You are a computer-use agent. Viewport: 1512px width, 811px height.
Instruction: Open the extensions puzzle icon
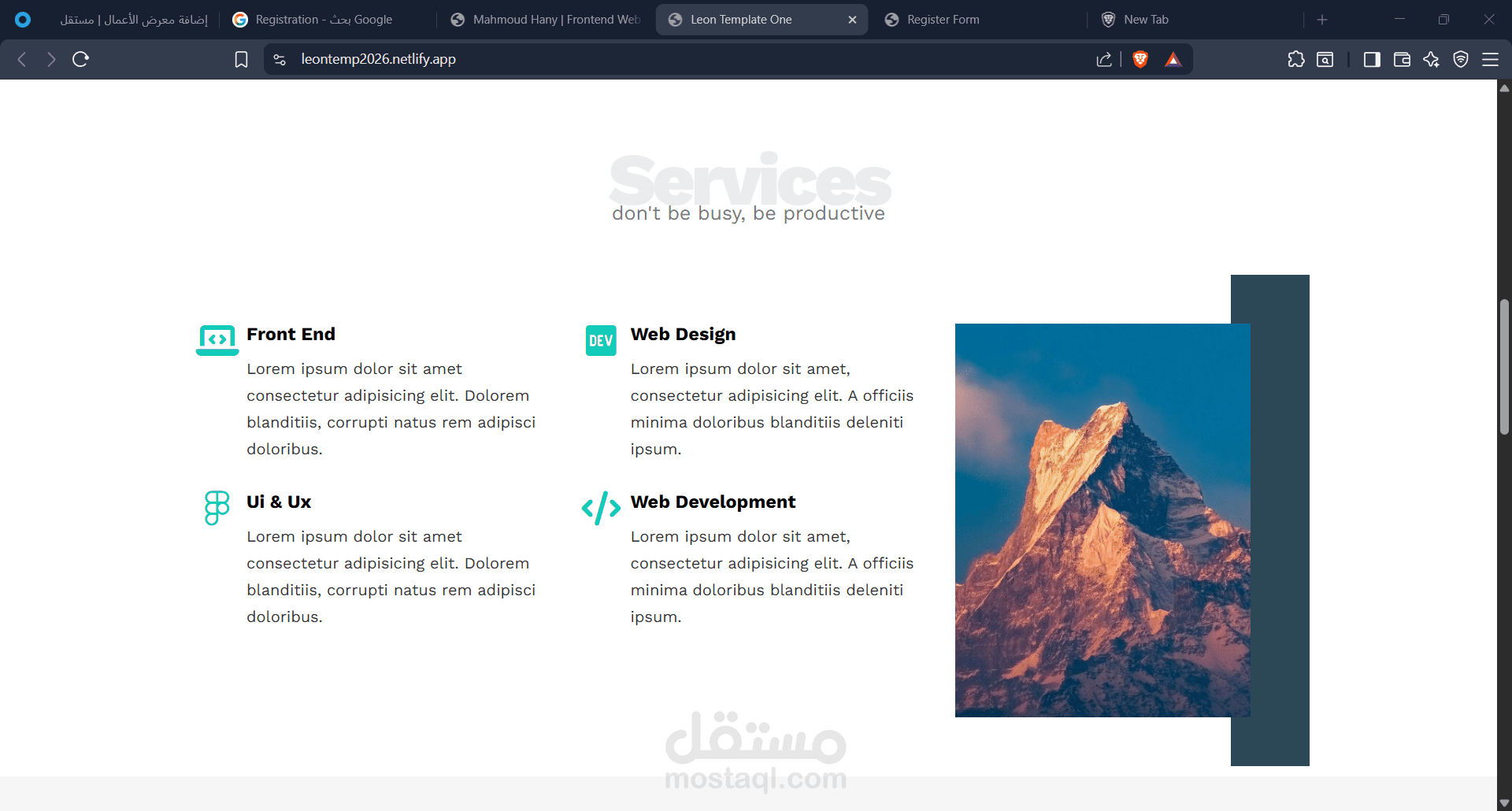[1296, 59]
